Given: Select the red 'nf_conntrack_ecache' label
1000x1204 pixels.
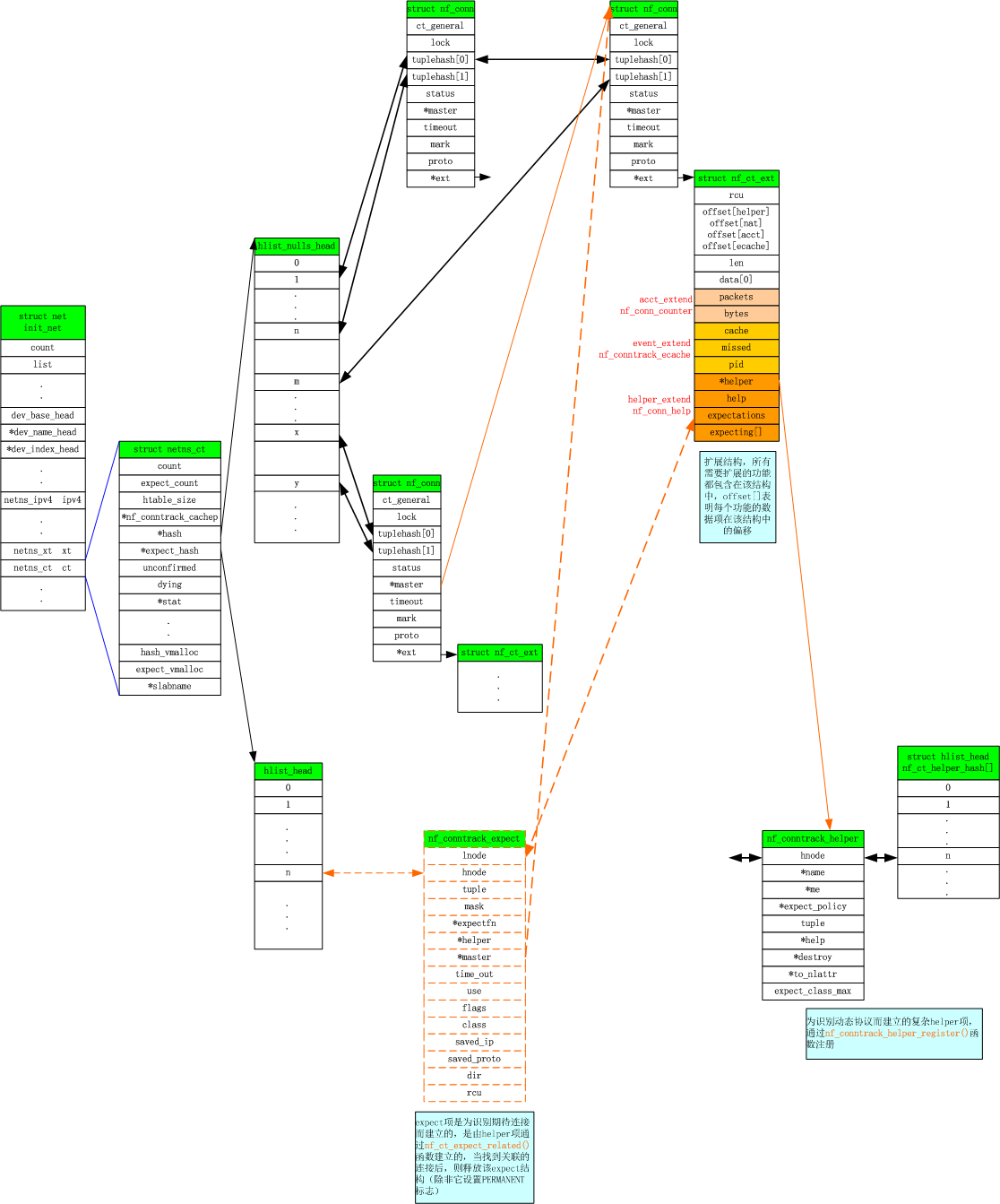Looking at the screenshot, I should (645, 355).
